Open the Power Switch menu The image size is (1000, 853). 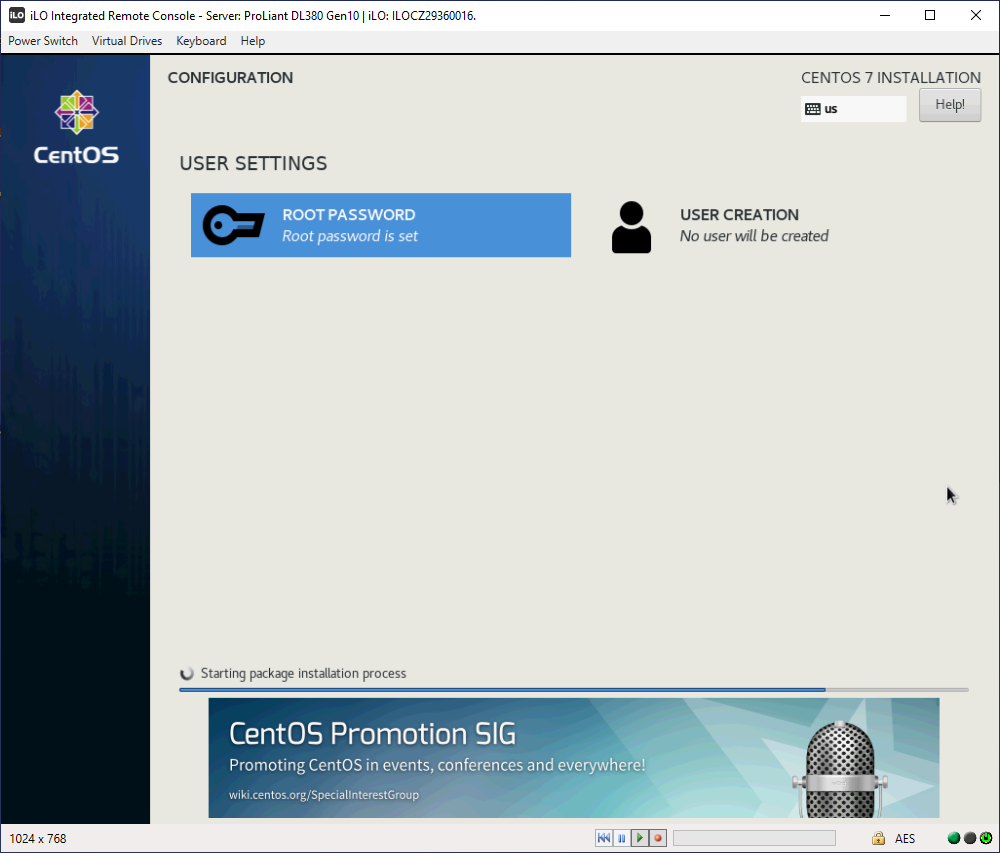[43, 41]
